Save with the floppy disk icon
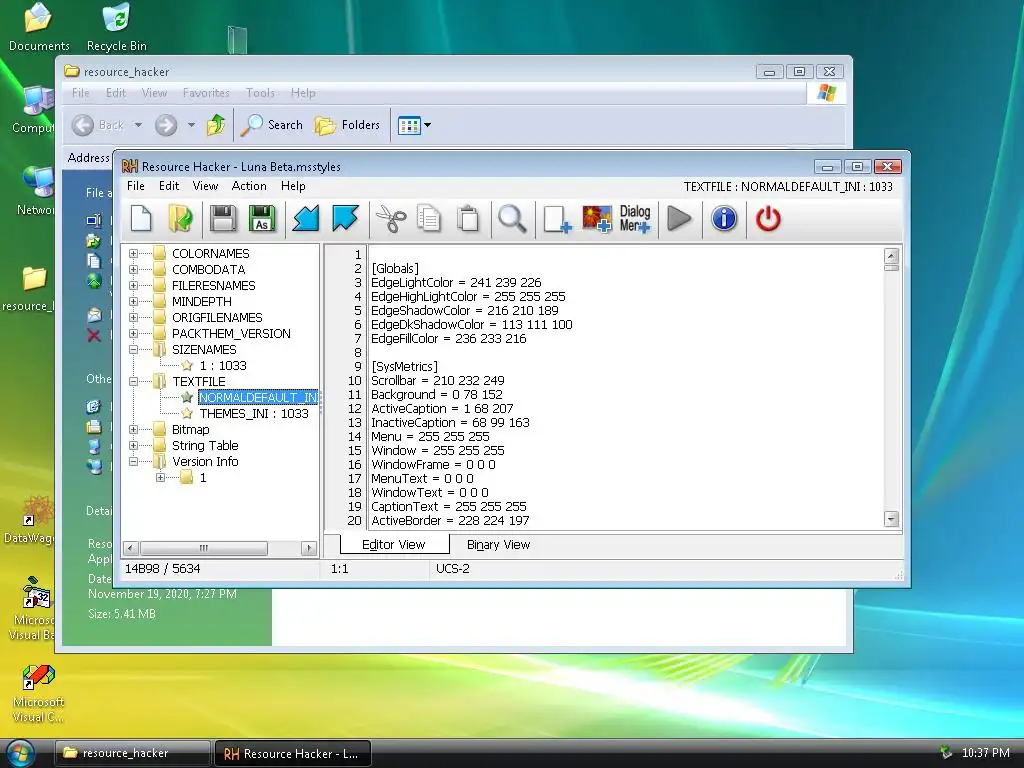 pyautogui.click(x=223, y=219)
